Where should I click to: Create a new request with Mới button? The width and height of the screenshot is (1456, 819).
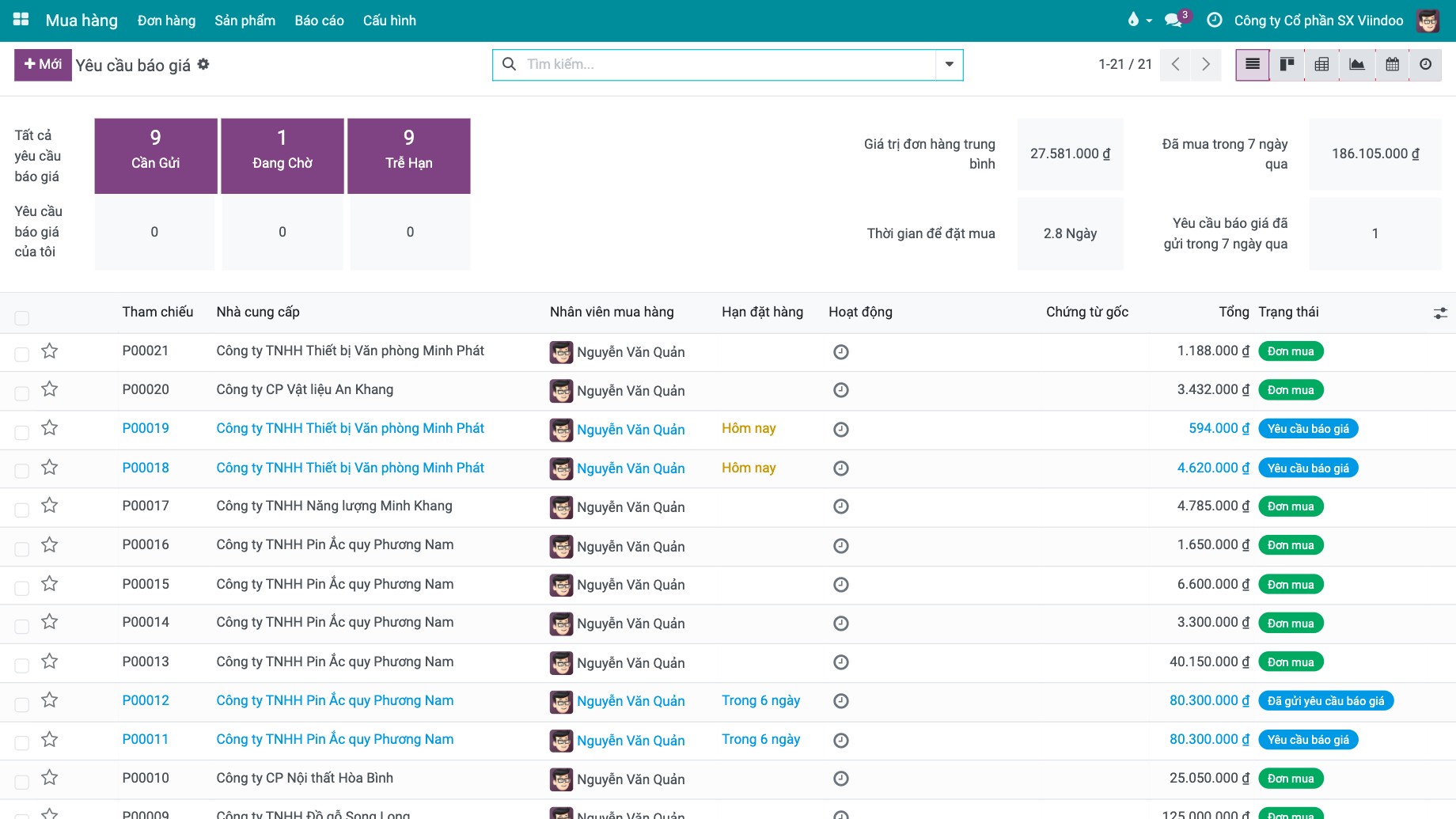(43, 65)
